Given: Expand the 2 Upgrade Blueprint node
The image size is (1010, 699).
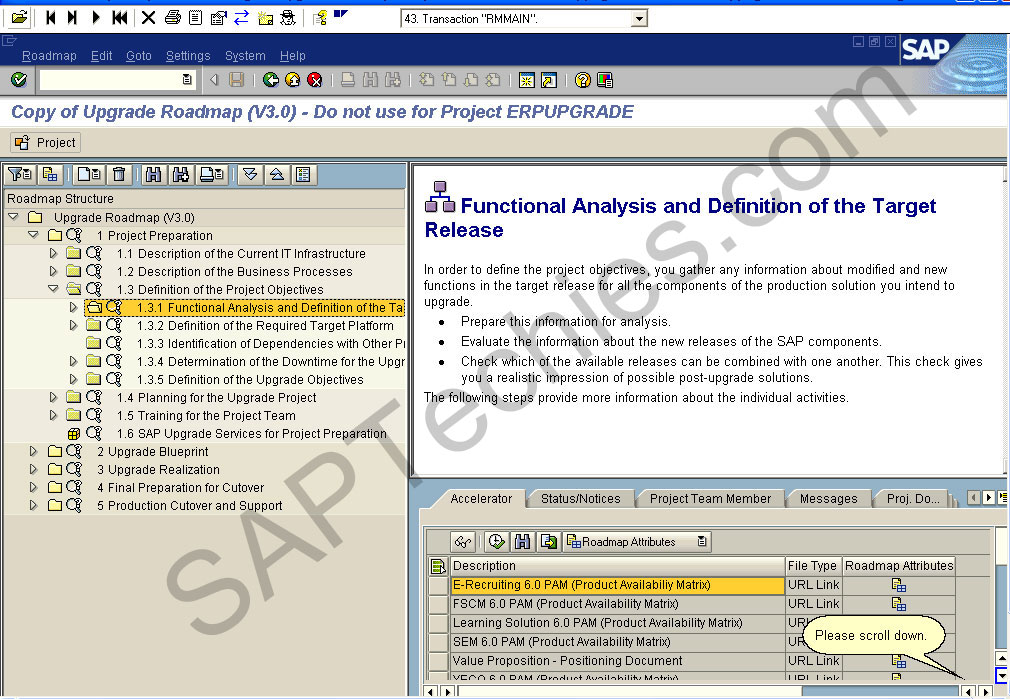Looking at the screenshot, I should pyautogui.click(x=33, y=452).
